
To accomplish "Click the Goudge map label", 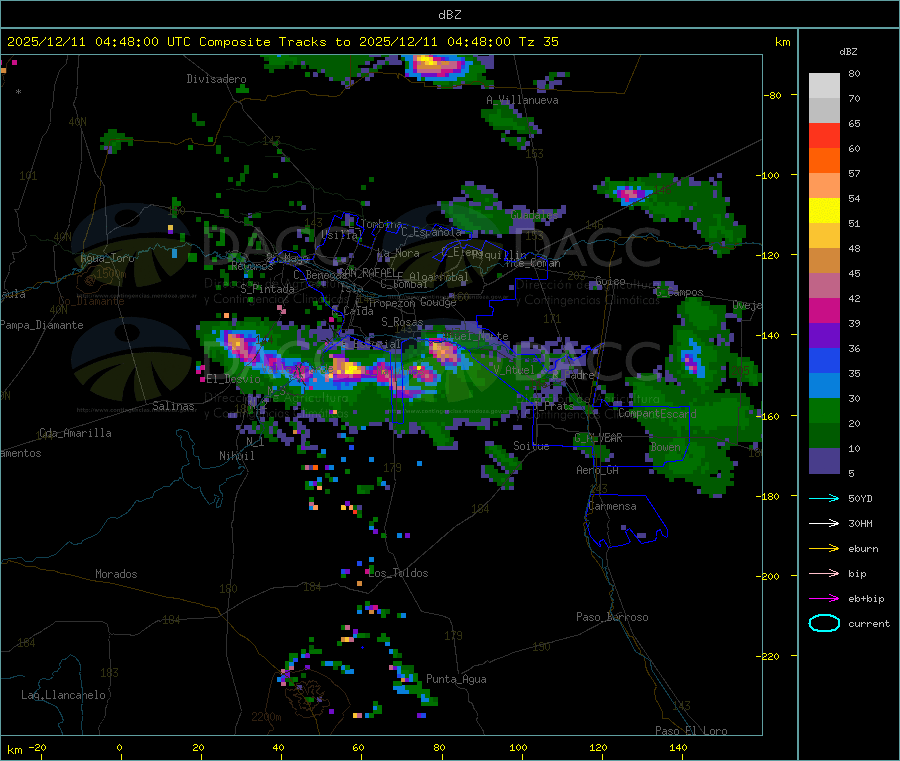I will click(x=438, y=302).
